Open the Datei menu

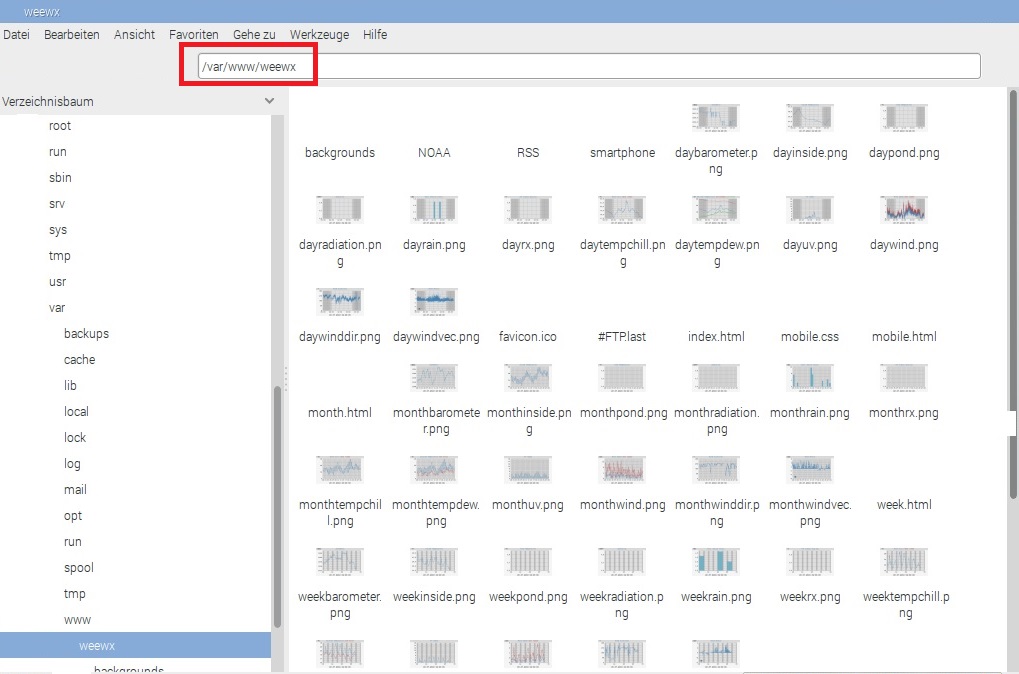coord(16,34)
